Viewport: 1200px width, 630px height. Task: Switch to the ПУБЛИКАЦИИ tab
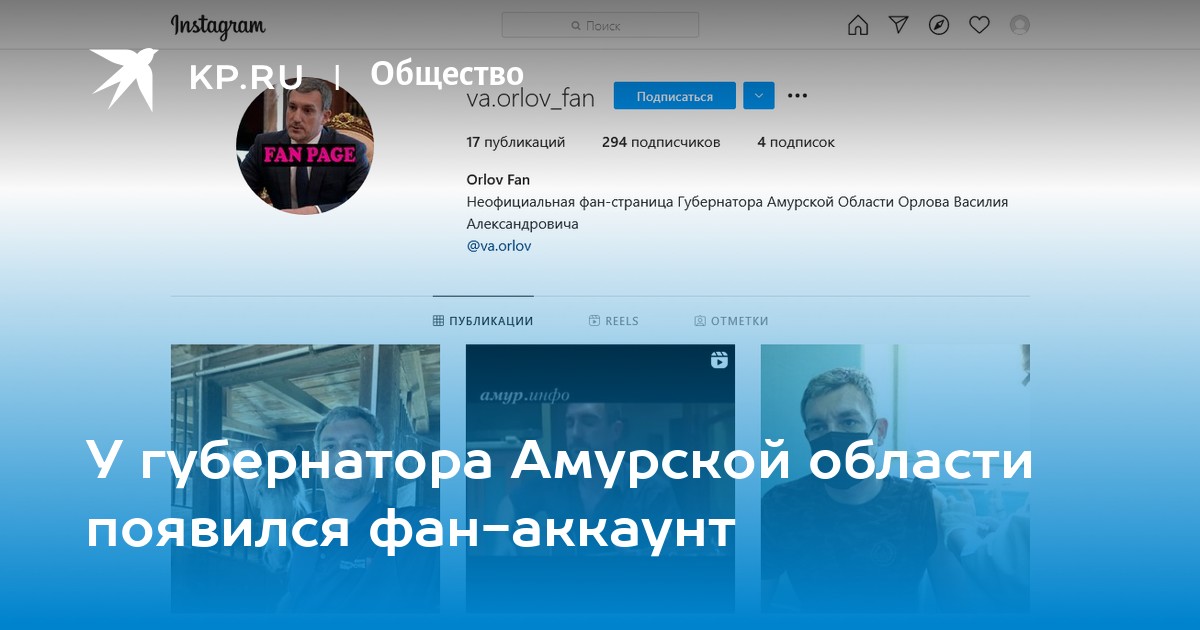(483, 321)
